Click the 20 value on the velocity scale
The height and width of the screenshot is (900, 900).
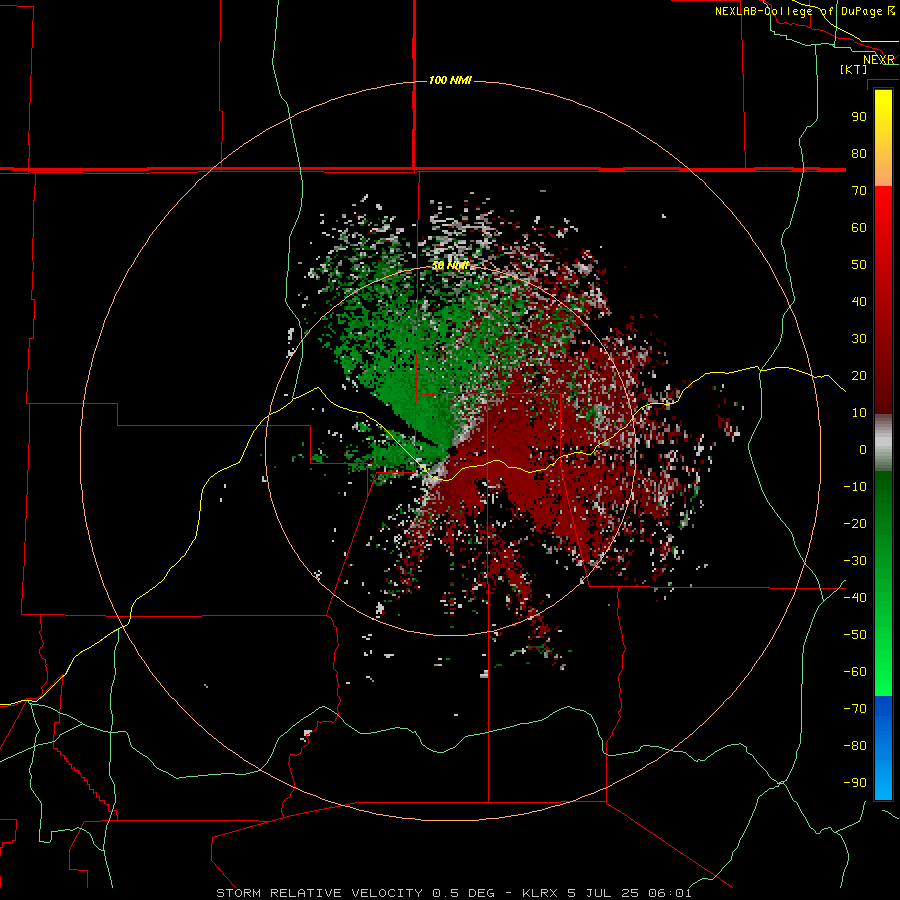(859, 375)
